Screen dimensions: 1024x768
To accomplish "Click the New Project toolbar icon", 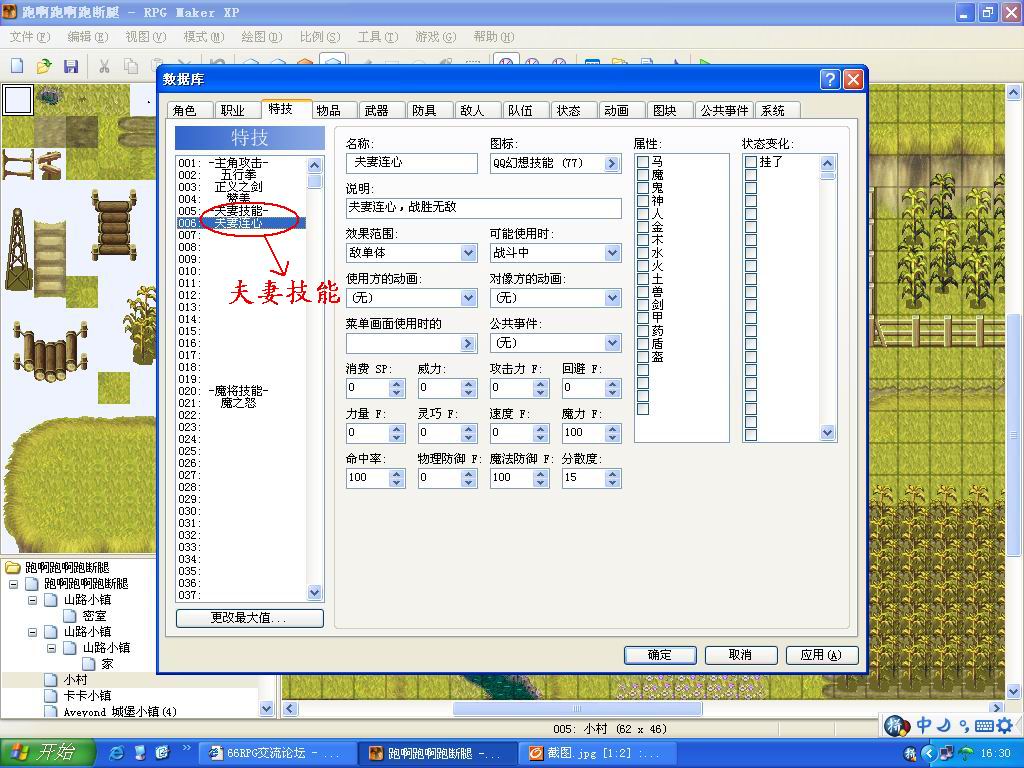I will pos(17,65).
